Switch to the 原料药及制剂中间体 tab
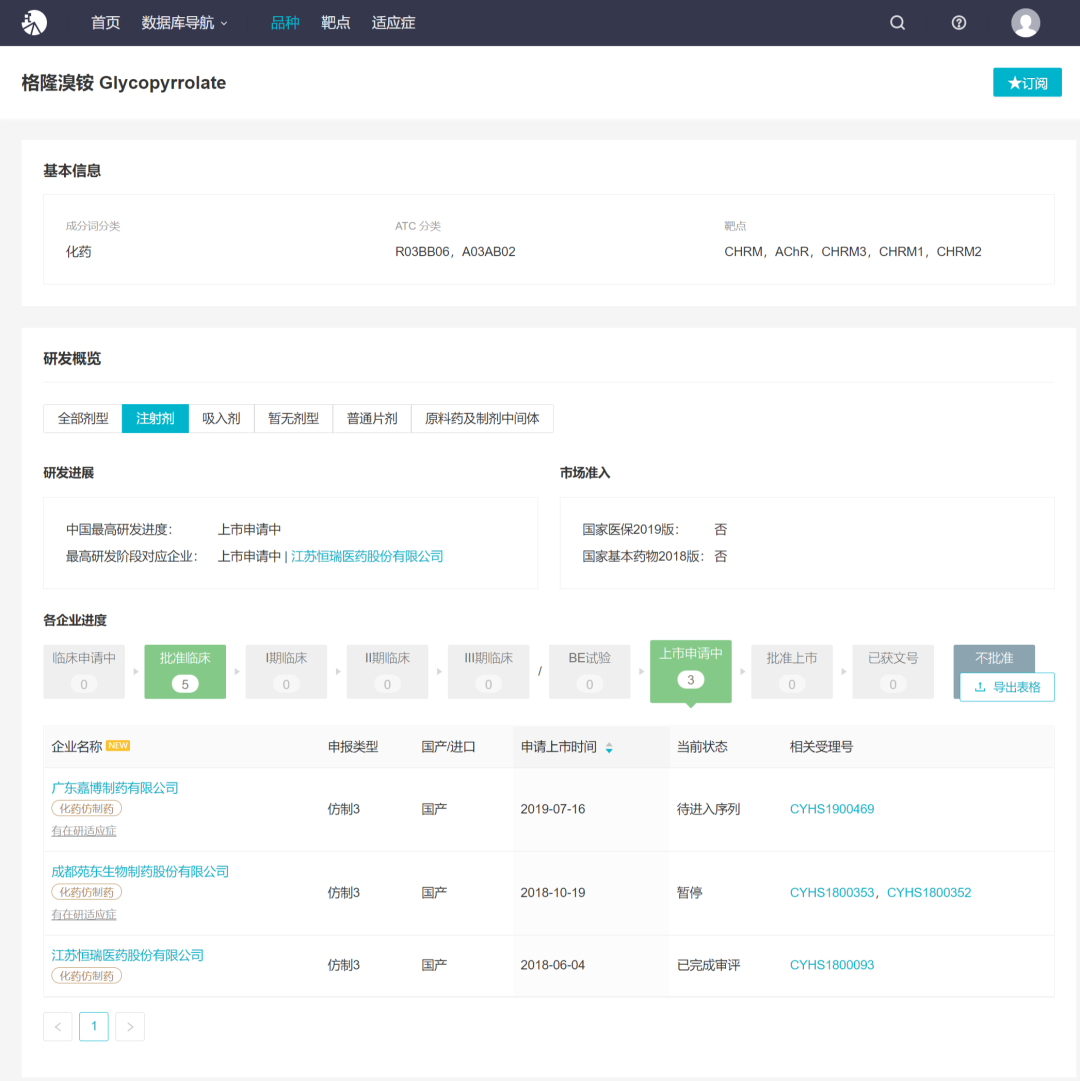Viewport: 1080px width, 1081px height. (x=482, y=418)
